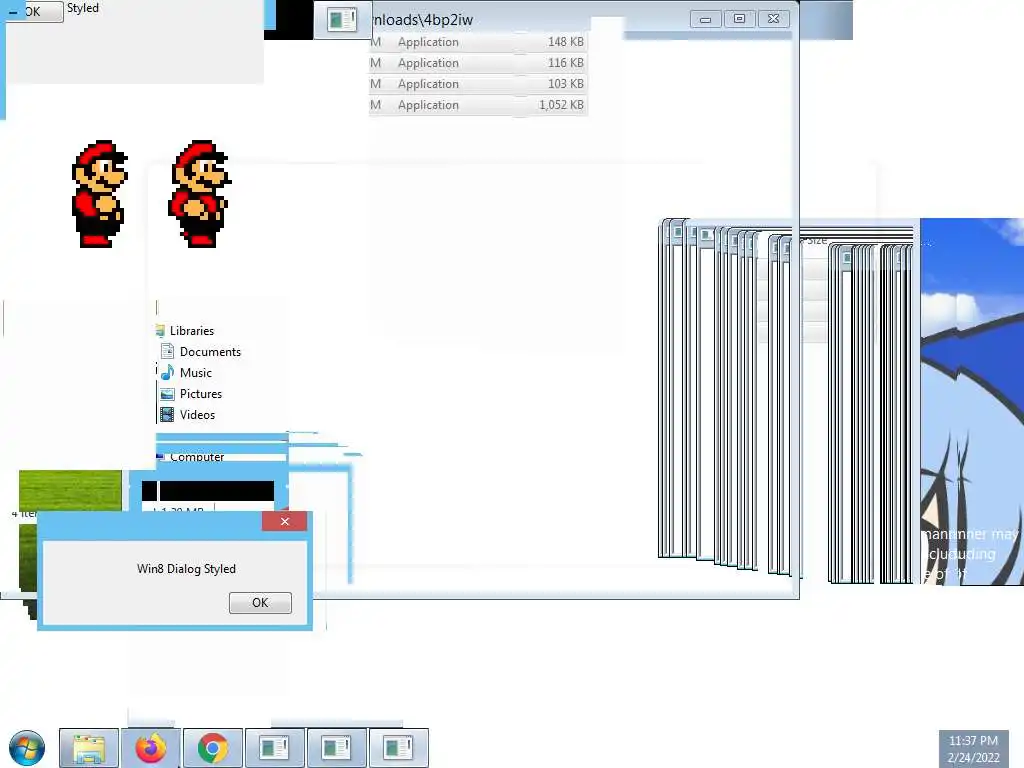Open the Music library
This screenshot has width=1024, height=768.
click(x=195, y=372)
